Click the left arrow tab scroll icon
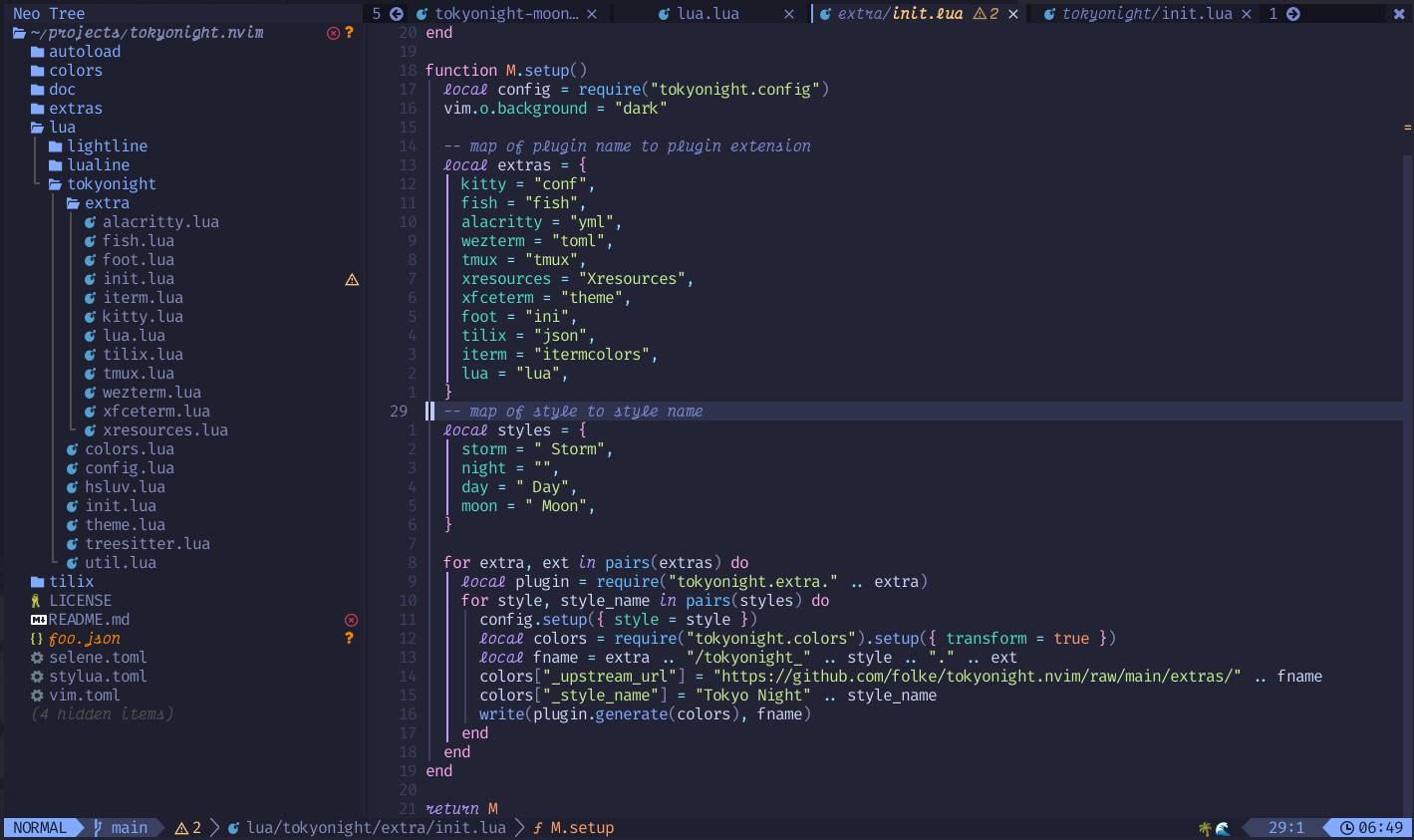This screenshot has width=1414, height=840. pos(397,14)
